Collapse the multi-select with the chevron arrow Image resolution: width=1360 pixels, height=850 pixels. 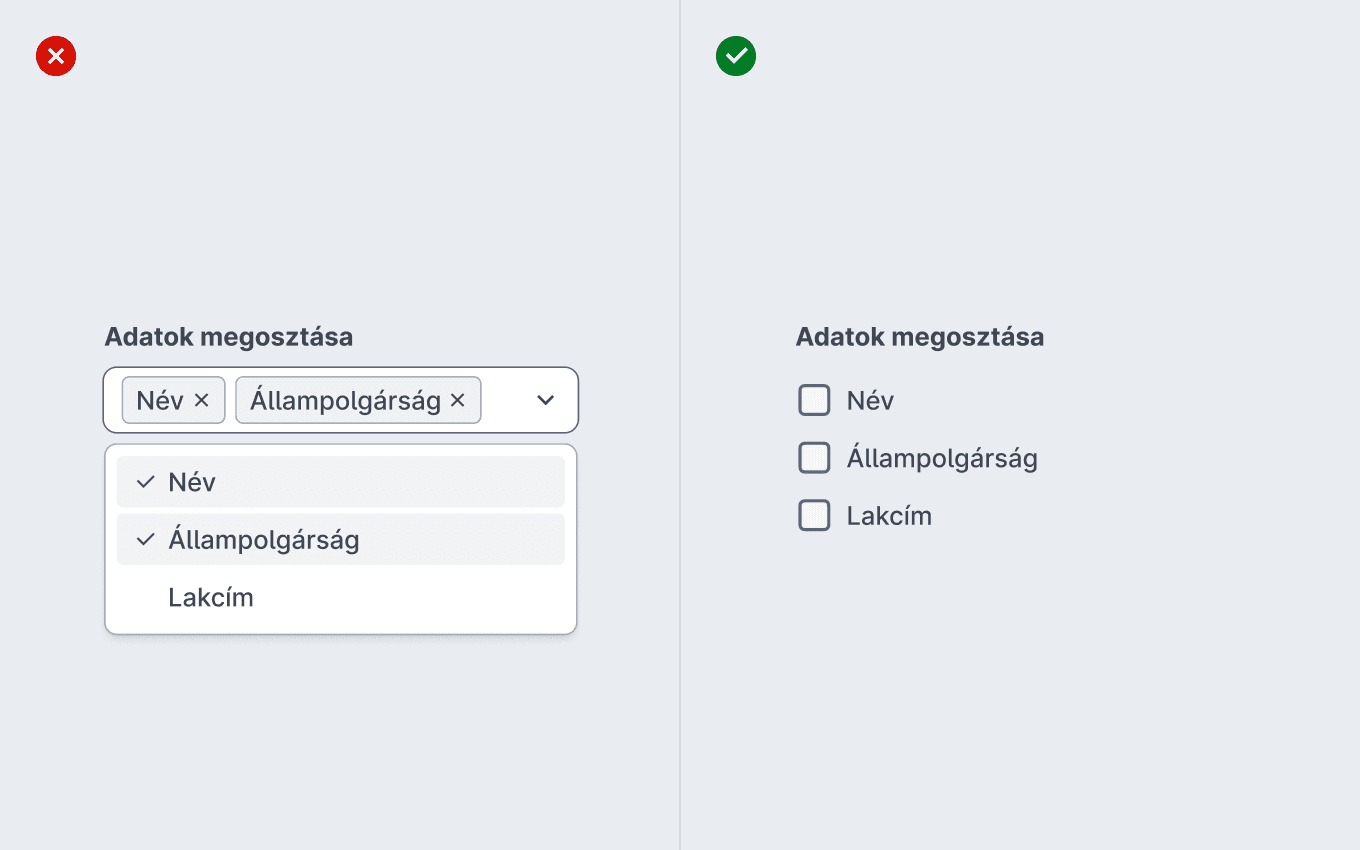pyautogui.click(x=545, y=400)
